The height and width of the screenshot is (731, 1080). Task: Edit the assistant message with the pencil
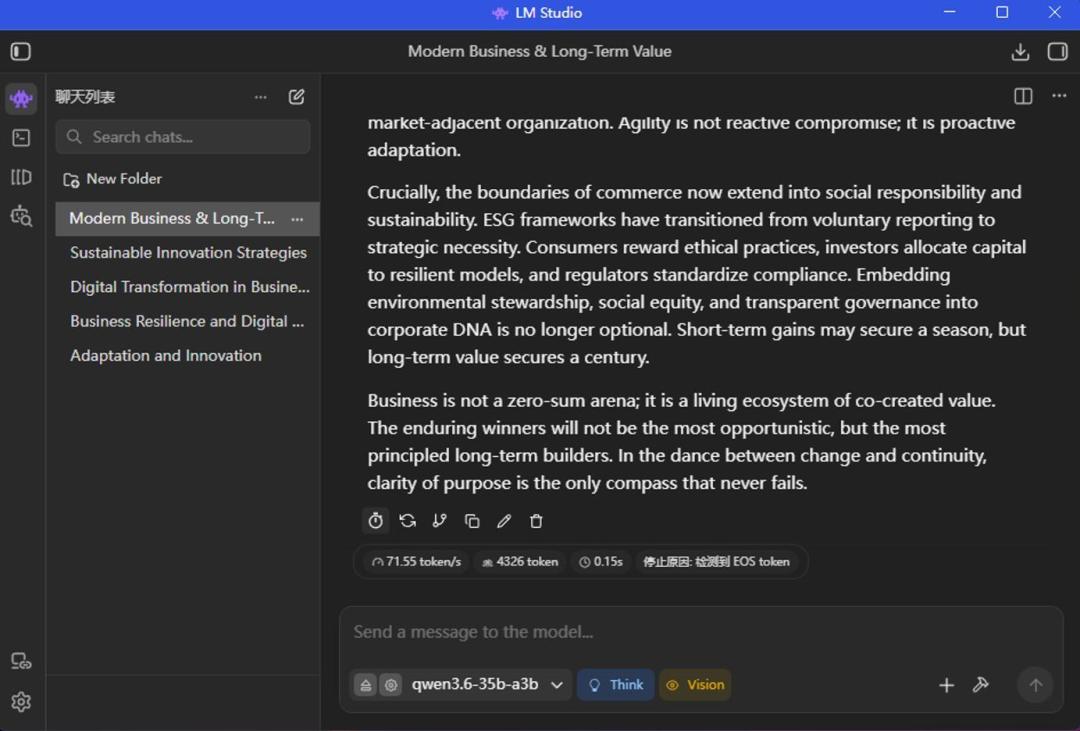tap(504, 521)
